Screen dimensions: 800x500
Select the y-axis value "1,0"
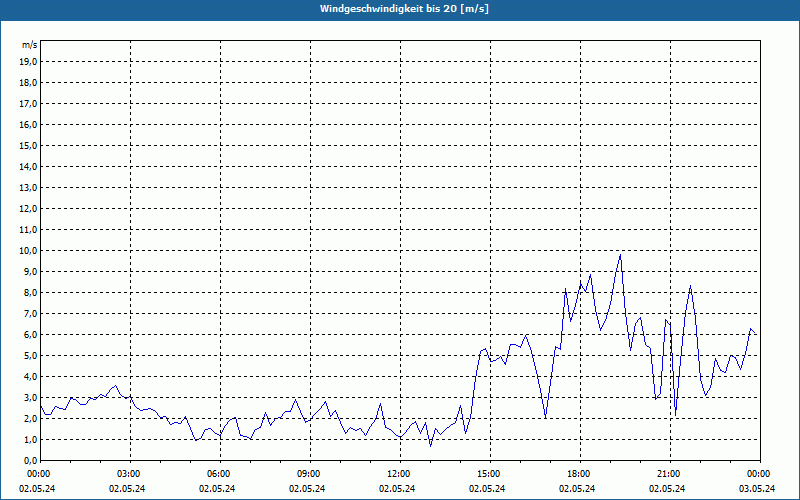[x=30, y=440]
